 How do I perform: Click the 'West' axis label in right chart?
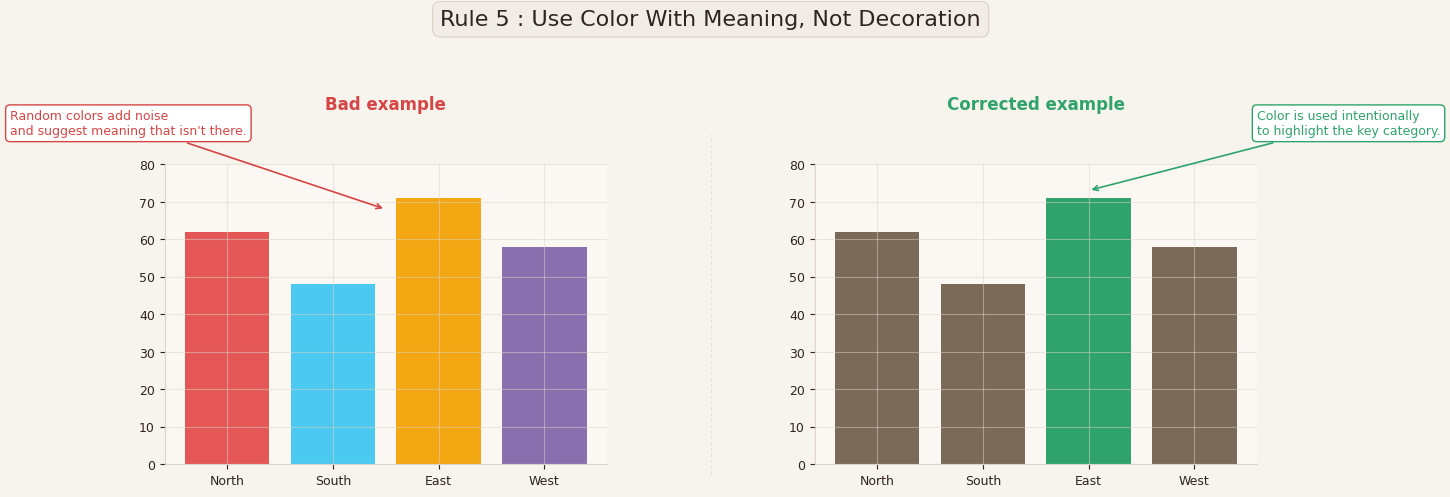coord(1194,481)
